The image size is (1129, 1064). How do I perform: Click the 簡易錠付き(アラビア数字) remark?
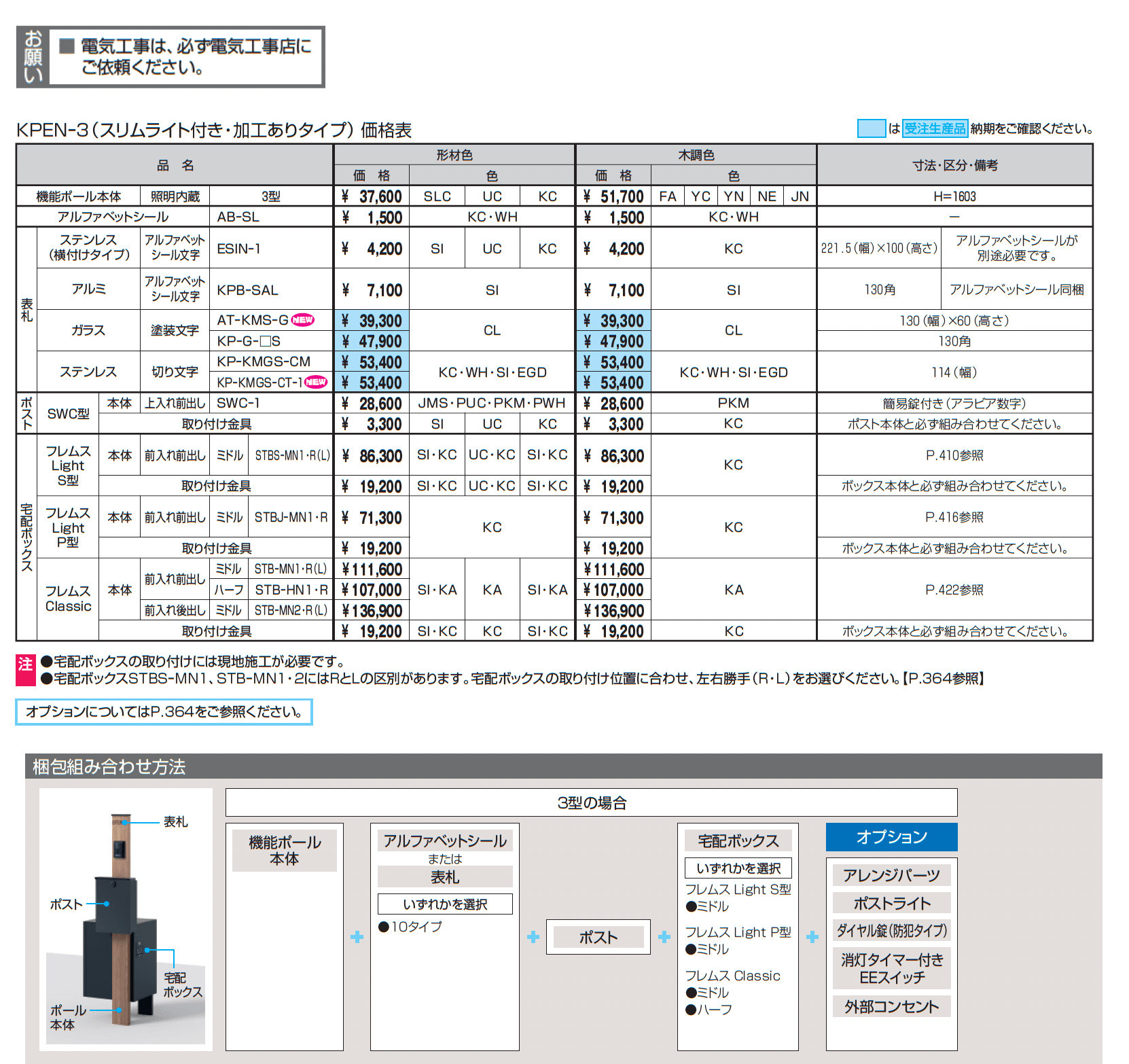tap(954, 404)
